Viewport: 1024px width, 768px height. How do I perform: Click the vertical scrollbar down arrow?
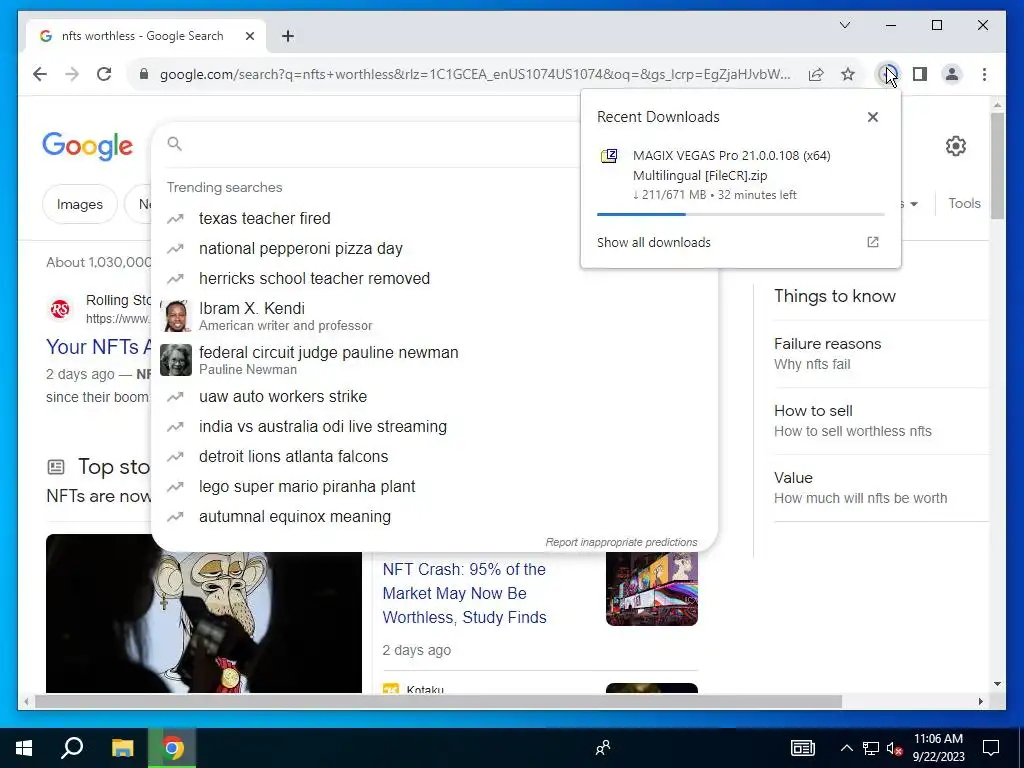[x=997, y=684]
